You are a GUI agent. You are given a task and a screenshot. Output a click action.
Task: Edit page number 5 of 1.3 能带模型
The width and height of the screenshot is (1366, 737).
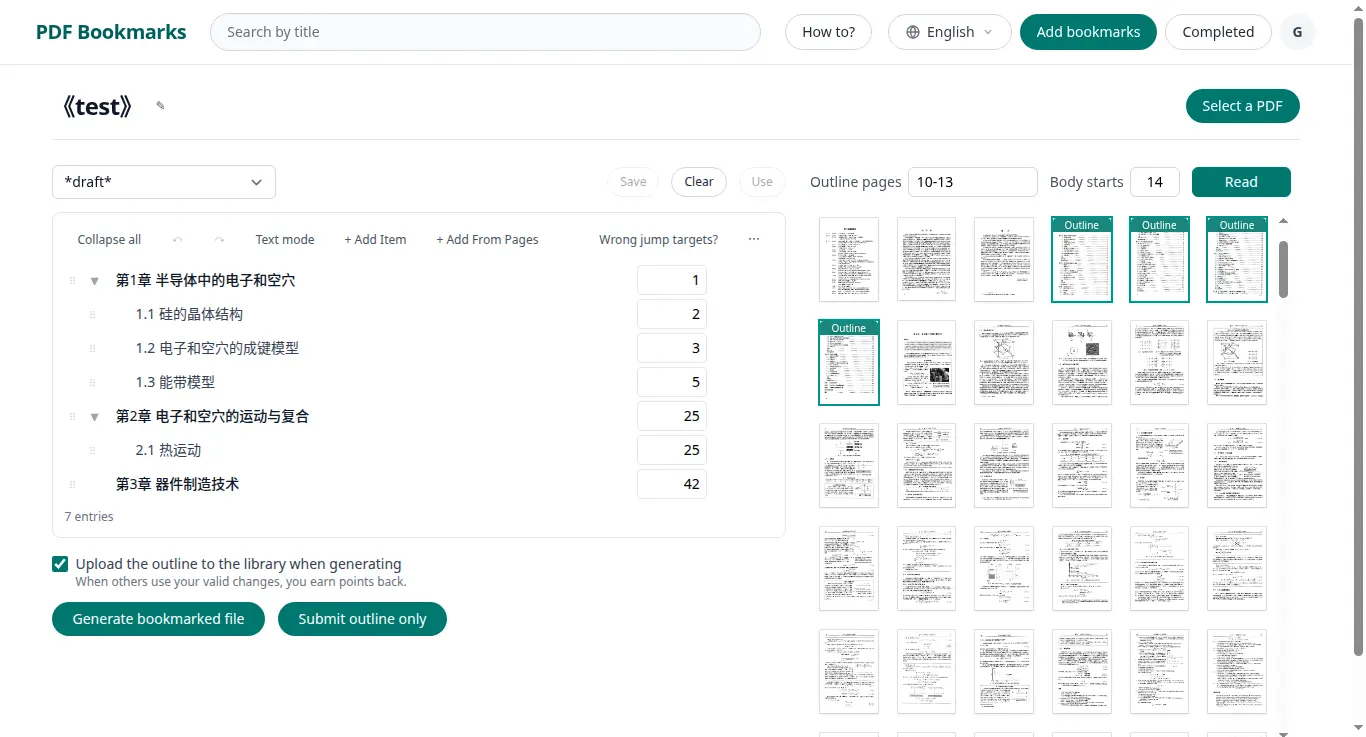[x=672, y=383]
